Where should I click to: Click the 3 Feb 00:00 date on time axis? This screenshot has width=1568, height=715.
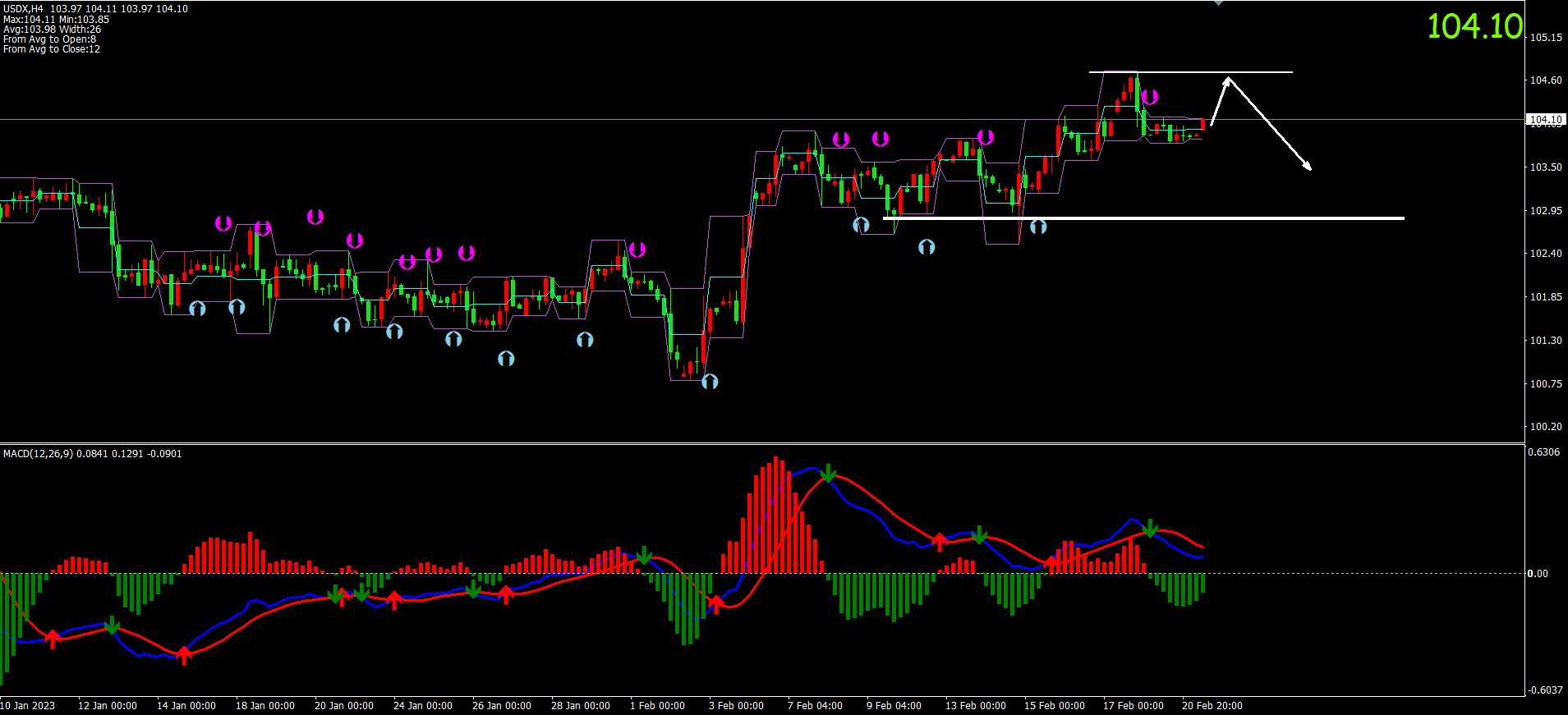point(736,706)
